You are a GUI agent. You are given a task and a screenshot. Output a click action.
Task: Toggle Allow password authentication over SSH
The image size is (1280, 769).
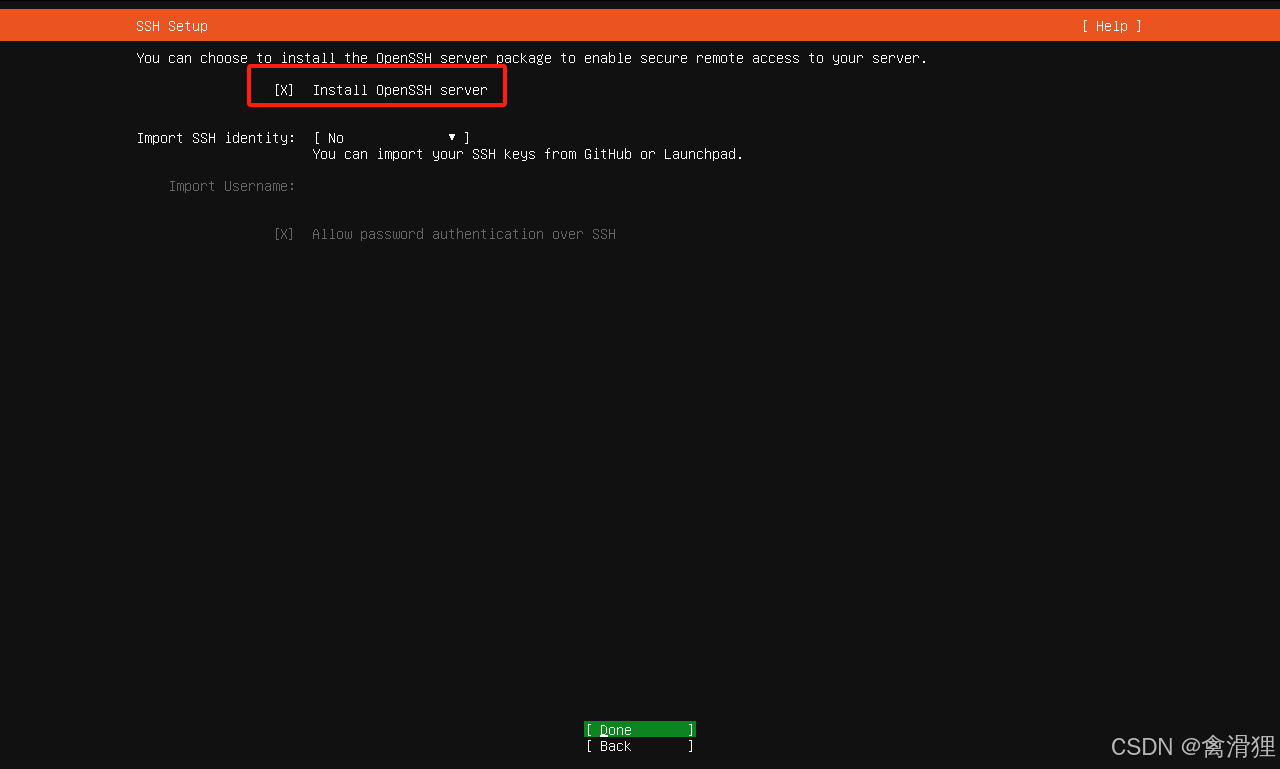[x=284, y=234]
